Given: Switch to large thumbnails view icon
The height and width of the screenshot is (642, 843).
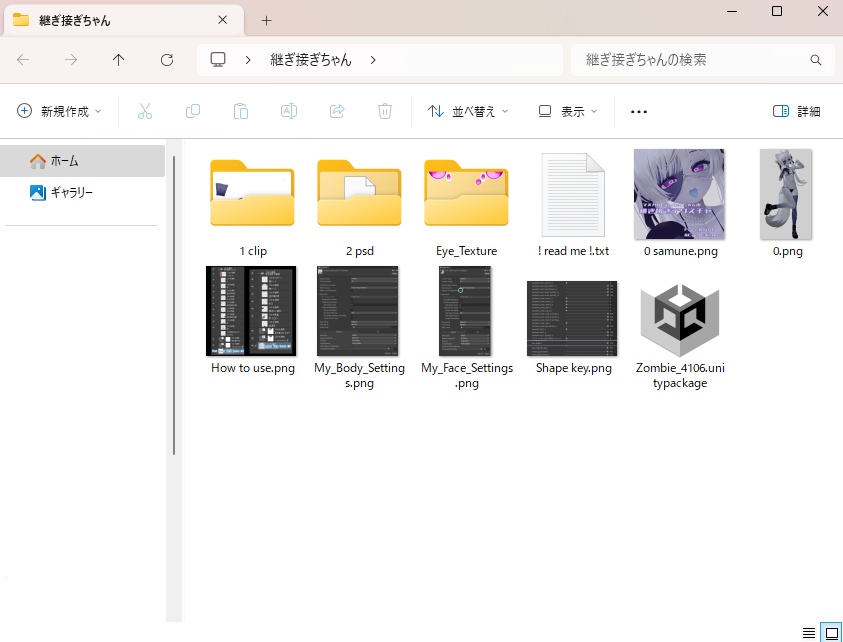Looking at the screenshot, I should tap(832, 633).
